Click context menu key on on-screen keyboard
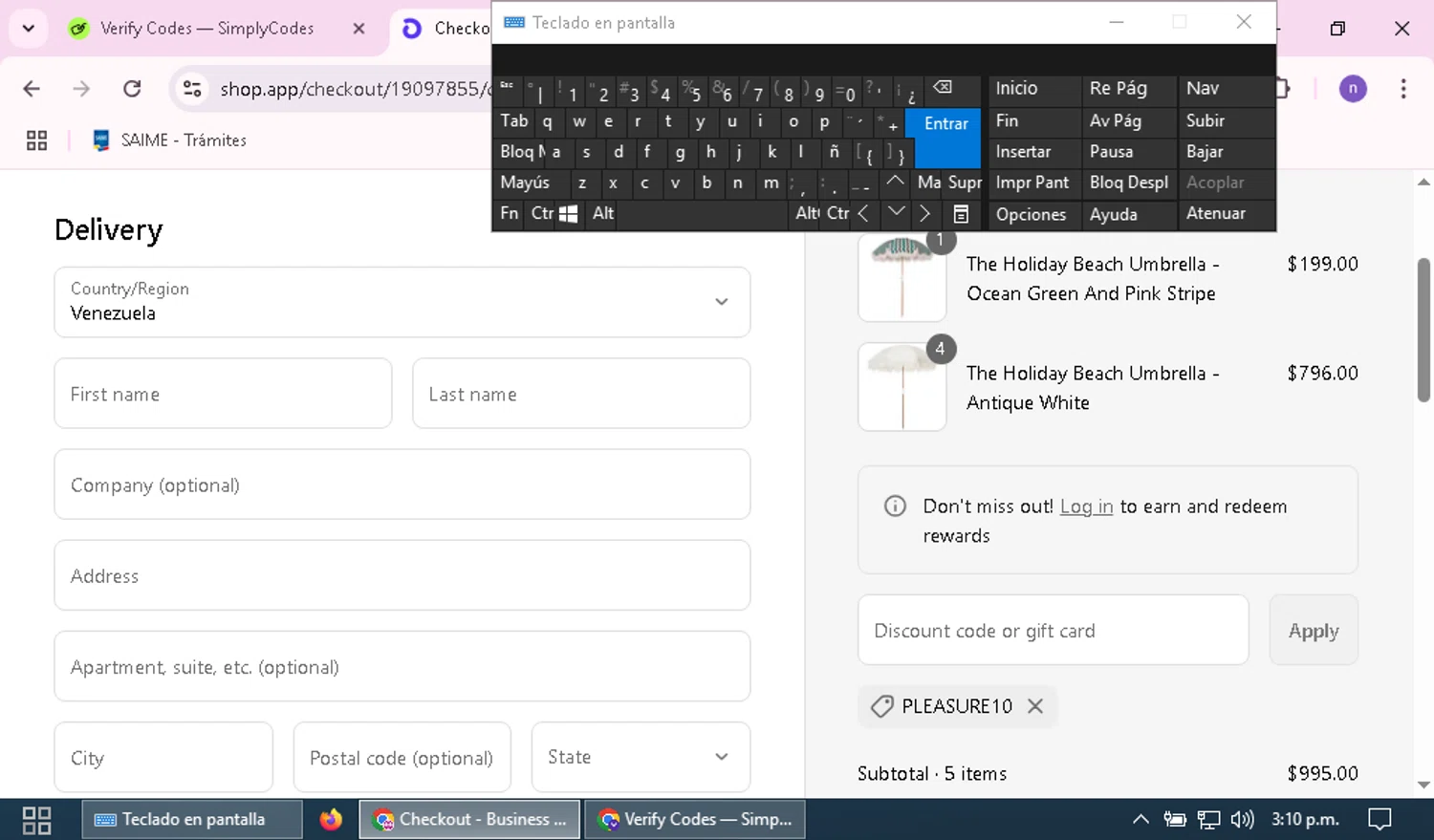 pyautogui.click(x=961, y=214)
